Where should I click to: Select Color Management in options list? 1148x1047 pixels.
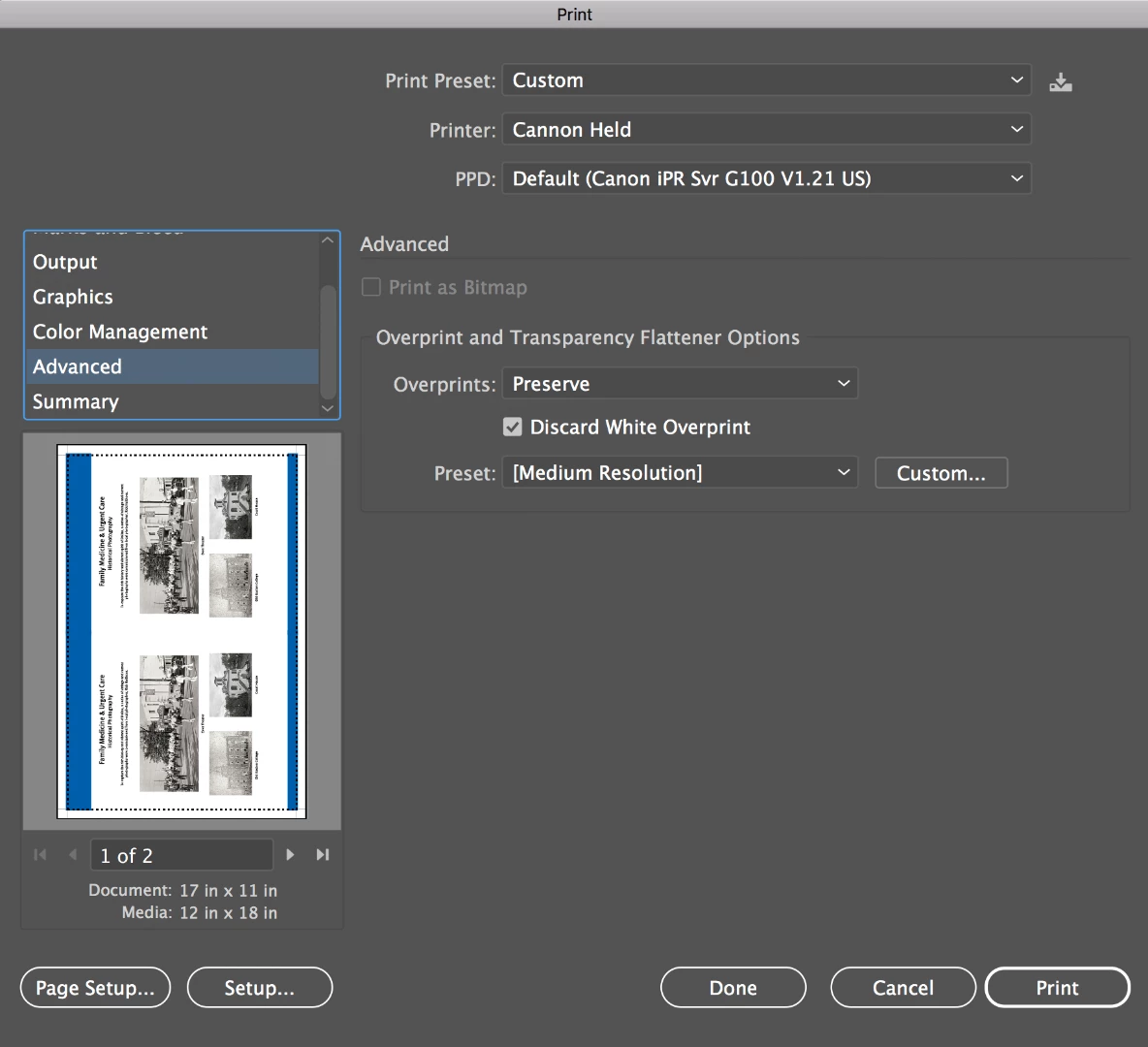coord(173,332)
